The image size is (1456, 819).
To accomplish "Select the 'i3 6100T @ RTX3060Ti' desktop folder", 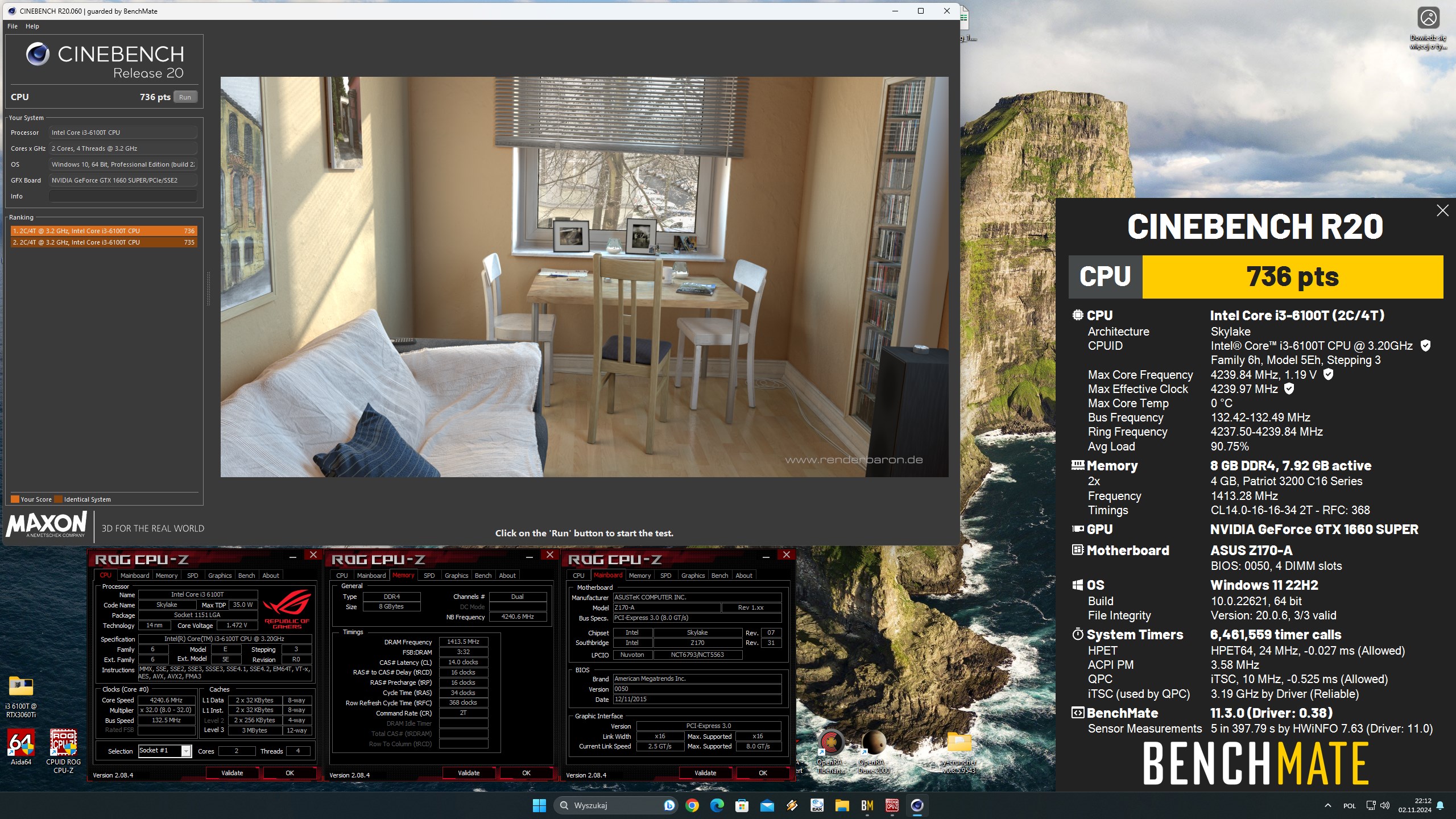I will coord(21,697).
